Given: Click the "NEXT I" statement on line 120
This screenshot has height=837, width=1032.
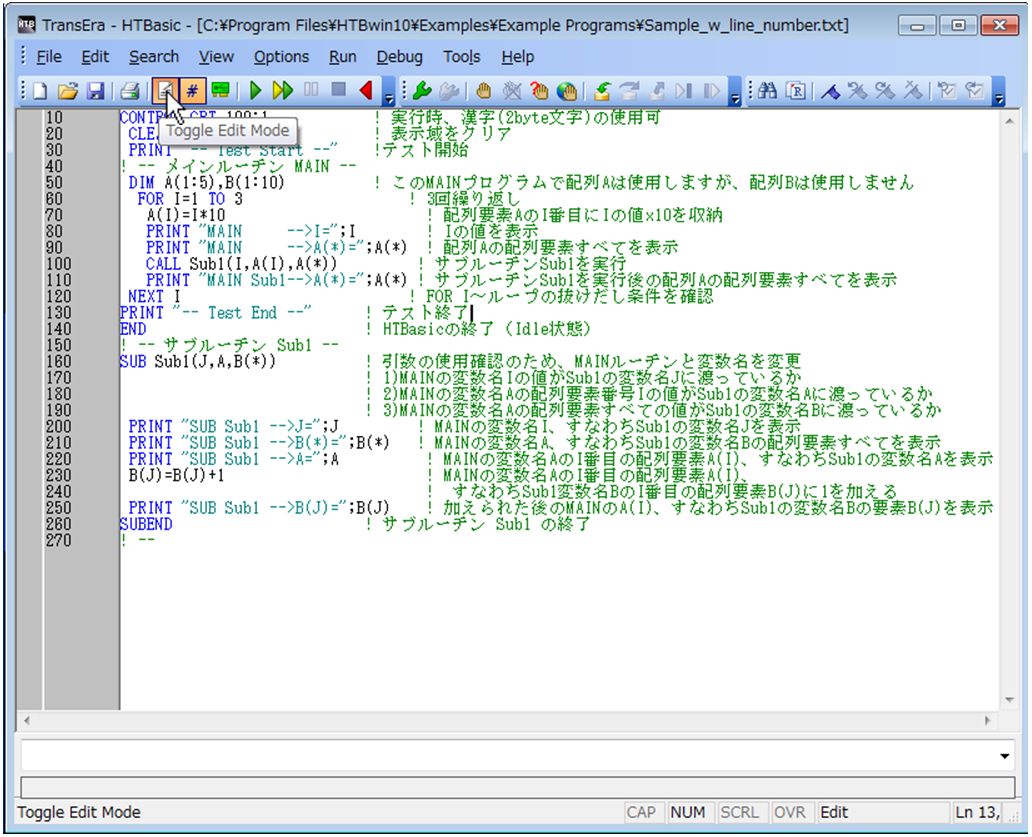Looking at the screenshot, I should [155, 296].
